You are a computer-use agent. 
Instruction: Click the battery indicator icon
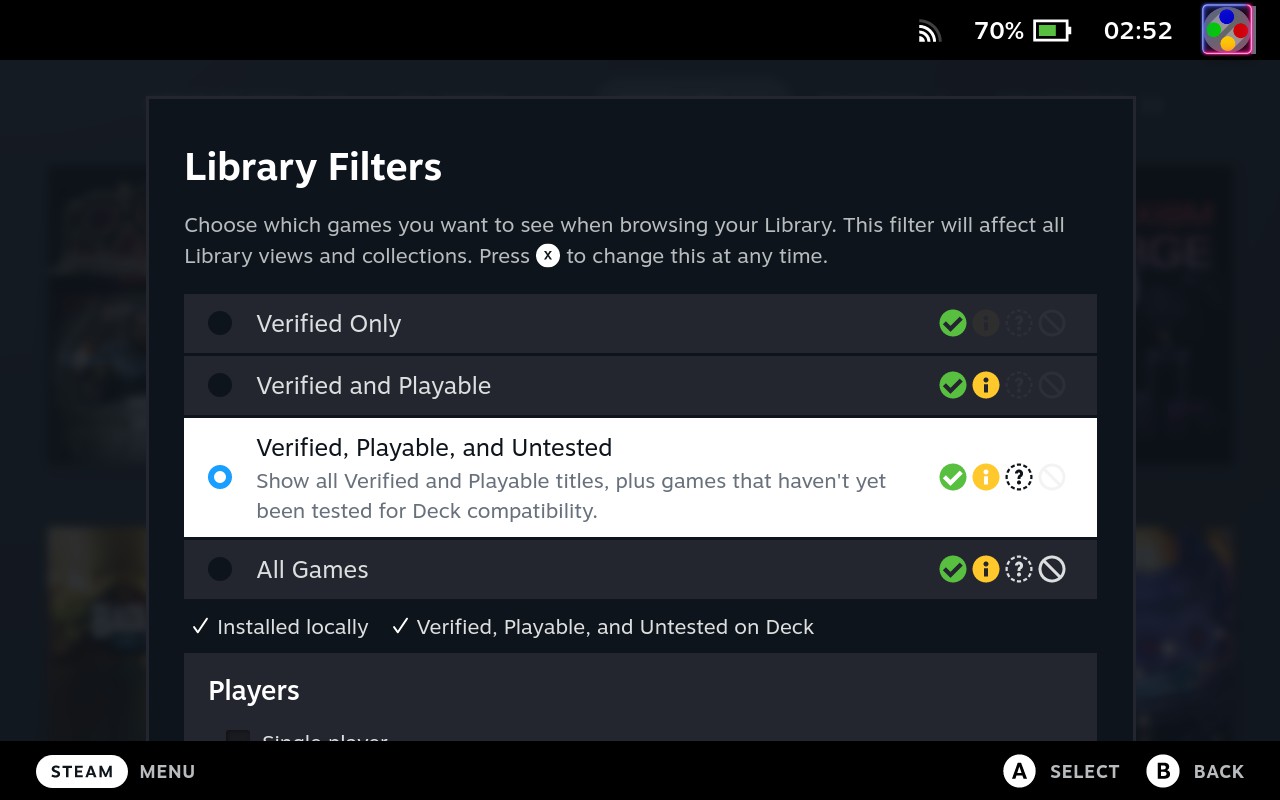pyautogui.click(x=1052, y=31)
